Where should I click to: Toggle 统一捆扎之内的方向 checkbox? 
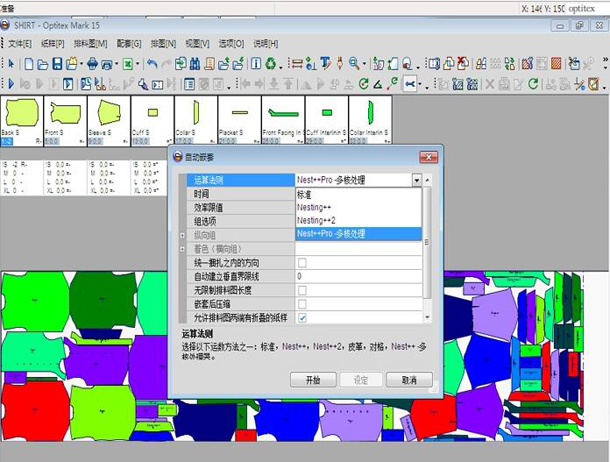click(302, 263)
